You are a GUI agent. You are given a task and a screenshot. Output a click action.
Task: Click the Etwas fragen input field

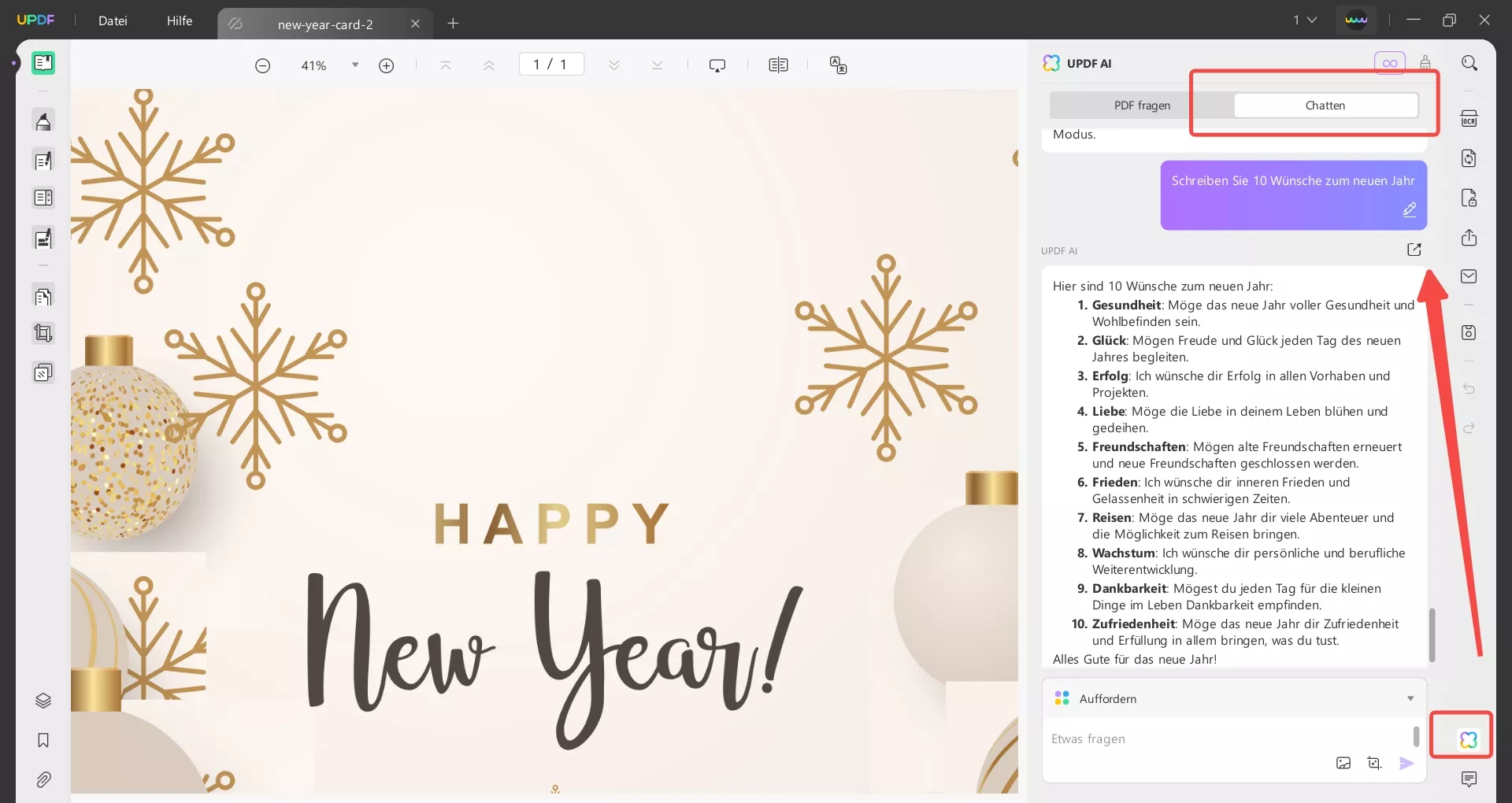[1228, 738]
